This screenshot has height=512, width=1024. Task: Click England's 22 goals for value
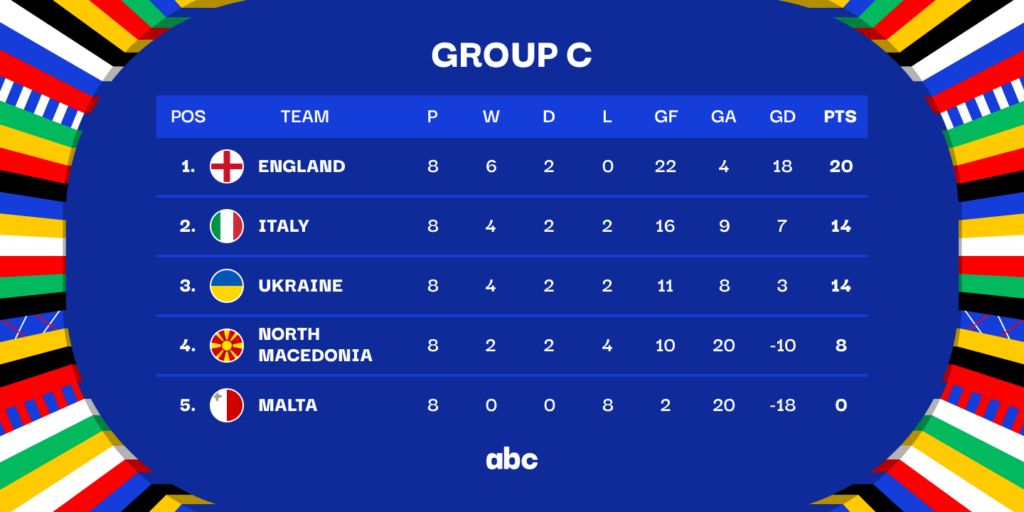[x=665, y=166]
